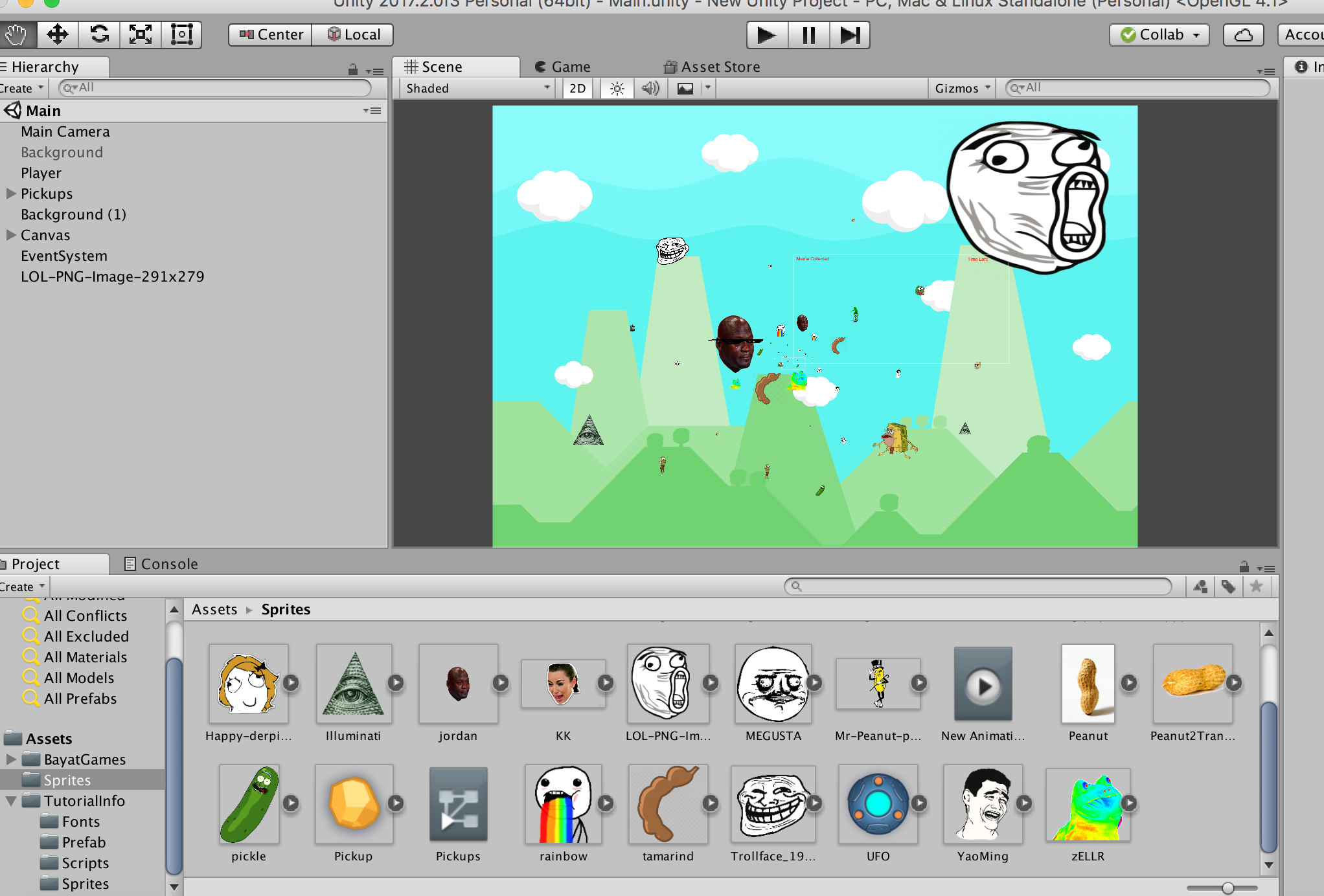The width and height of the screenshot is (1324, 896).
Task: Open the Shaded draw mode dropdown
Action: (x=477, y=89)
